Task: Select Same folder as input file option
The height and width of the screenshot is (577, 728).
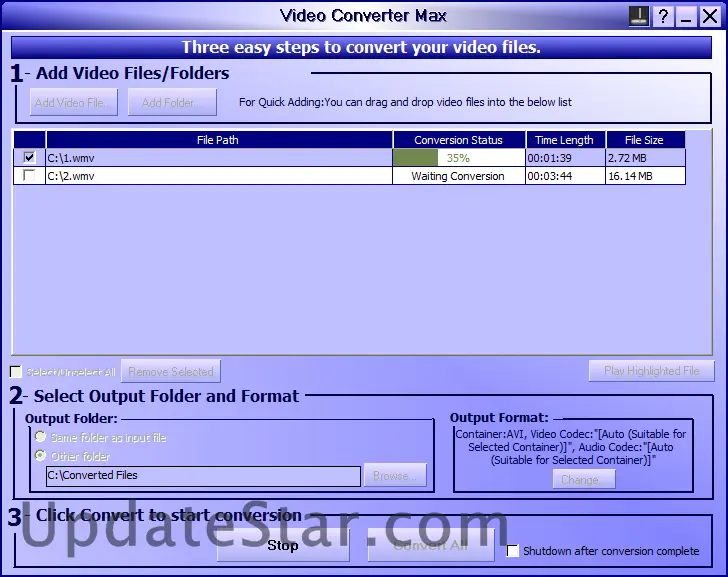Action: (x=40, y=437)
